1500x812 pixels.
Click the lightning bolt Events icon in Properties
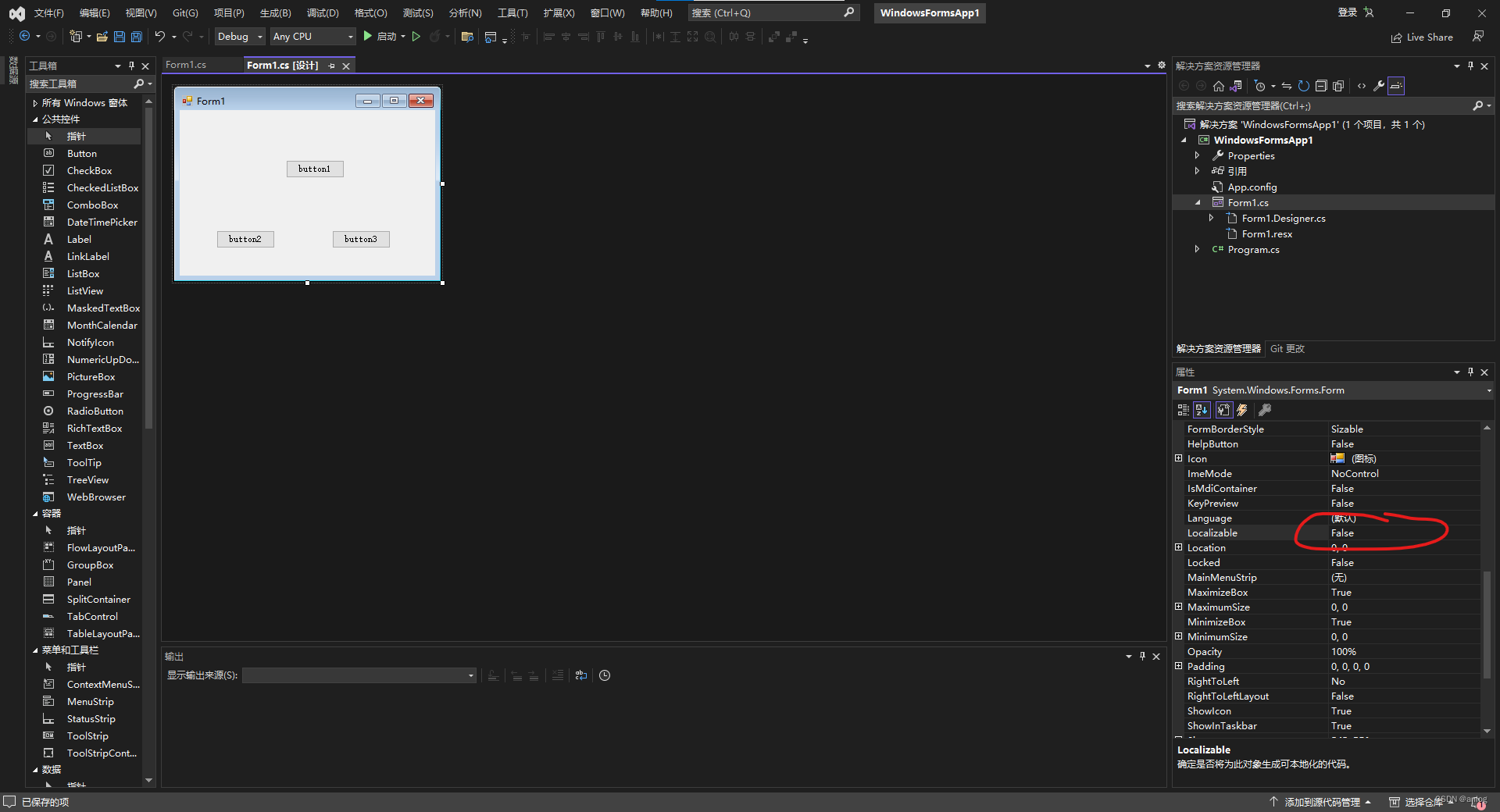click(1242, 410)
